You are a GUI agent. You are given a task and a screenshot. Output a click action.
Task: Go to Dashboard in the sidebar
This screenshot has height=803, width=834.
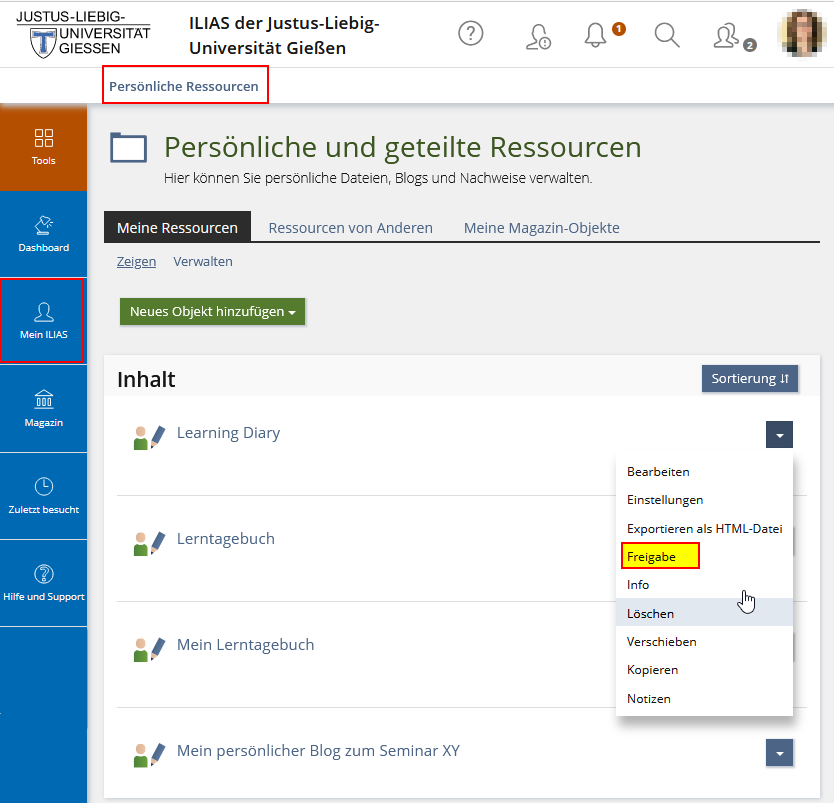tap(43, 233)
